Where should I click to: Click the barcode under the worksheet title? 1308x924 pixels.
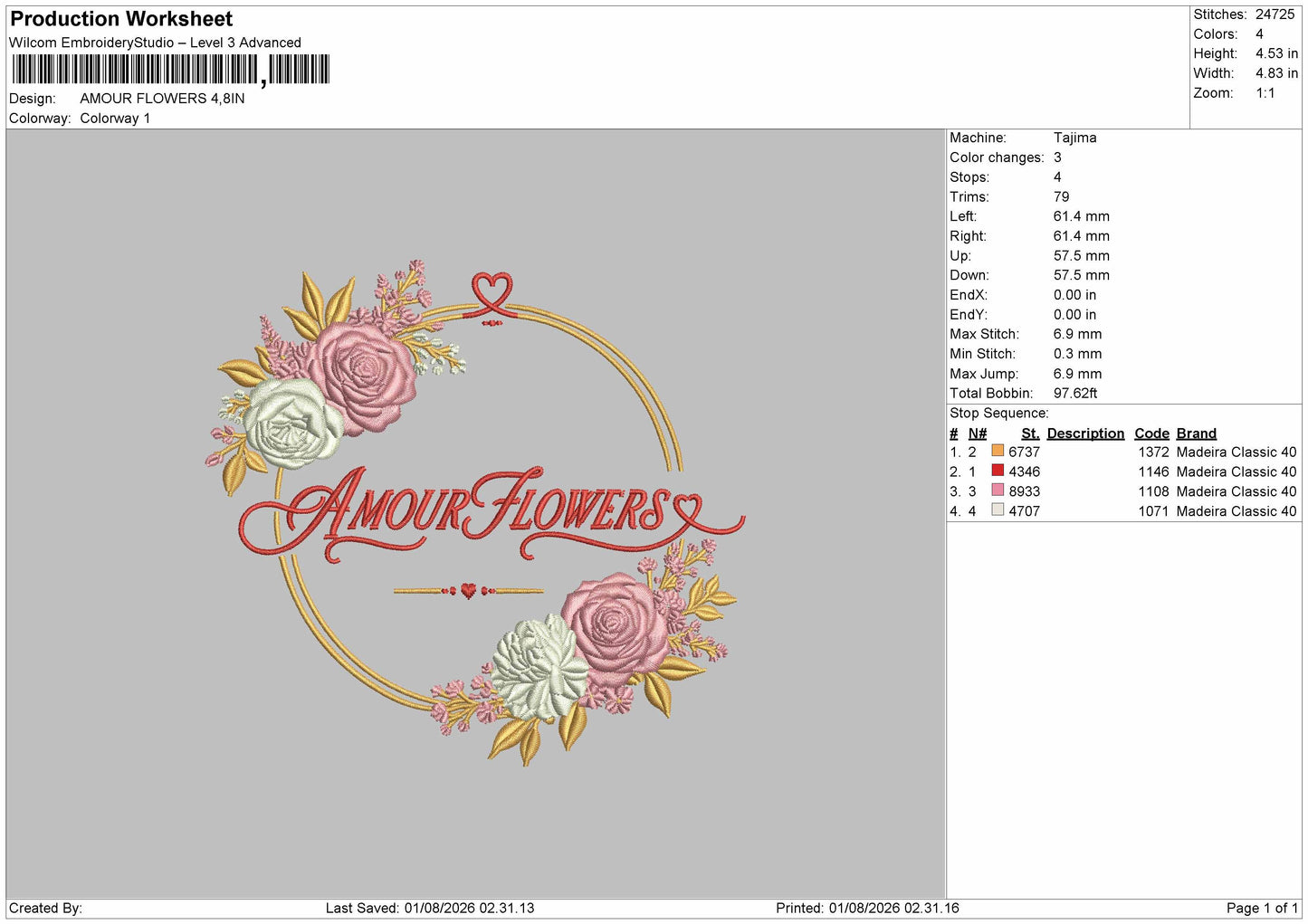(x=171, y=70)
